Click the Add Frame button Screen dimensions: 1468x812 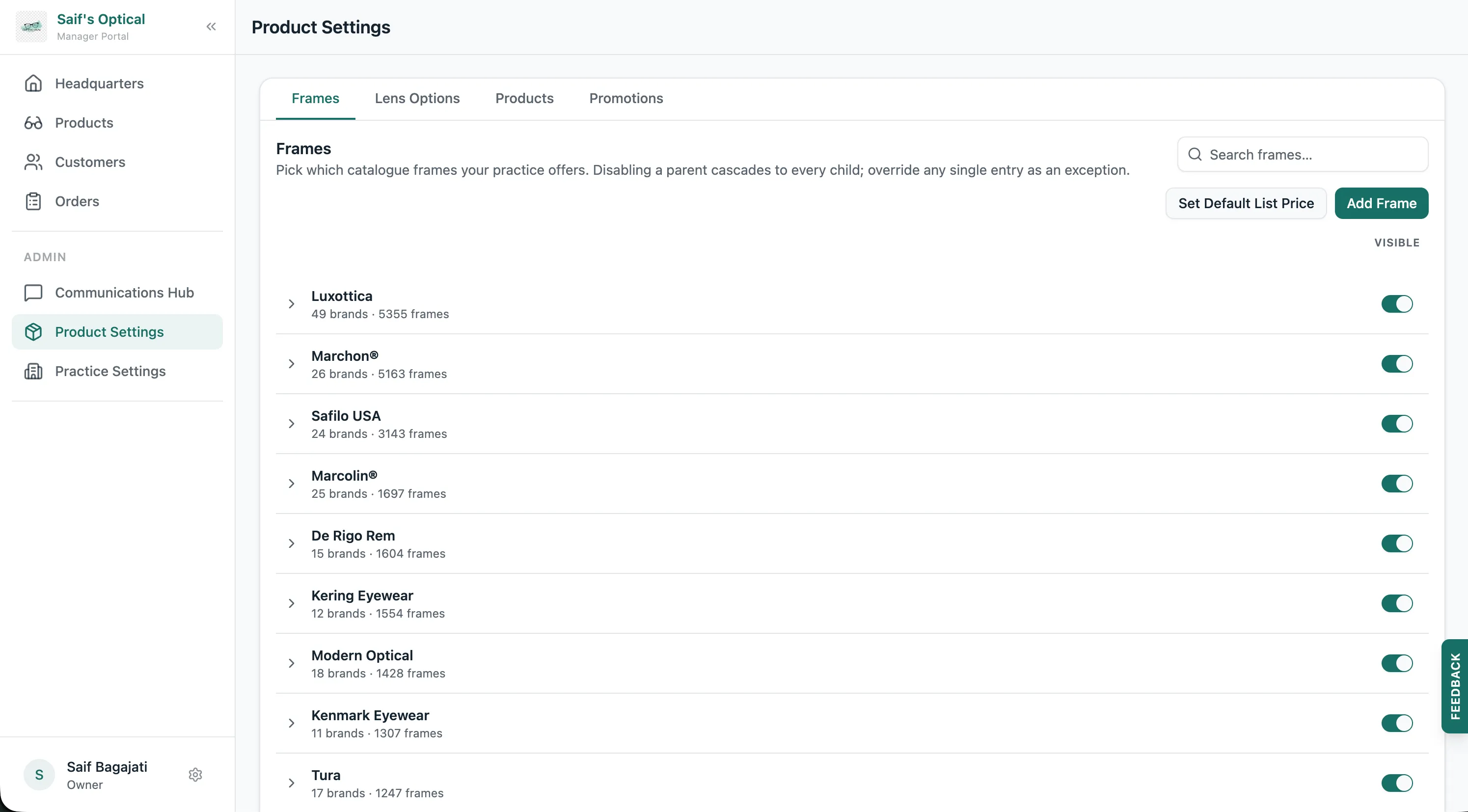pos(1382,203)
